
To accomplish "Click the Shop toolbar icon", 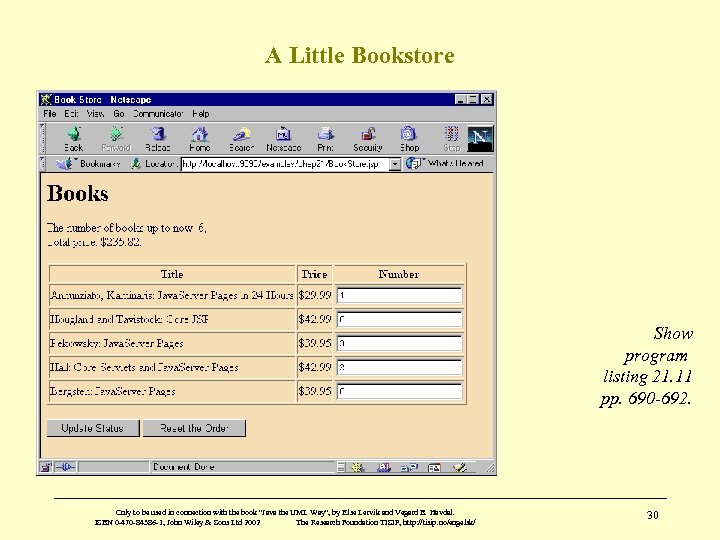I will tap(409, 134).
